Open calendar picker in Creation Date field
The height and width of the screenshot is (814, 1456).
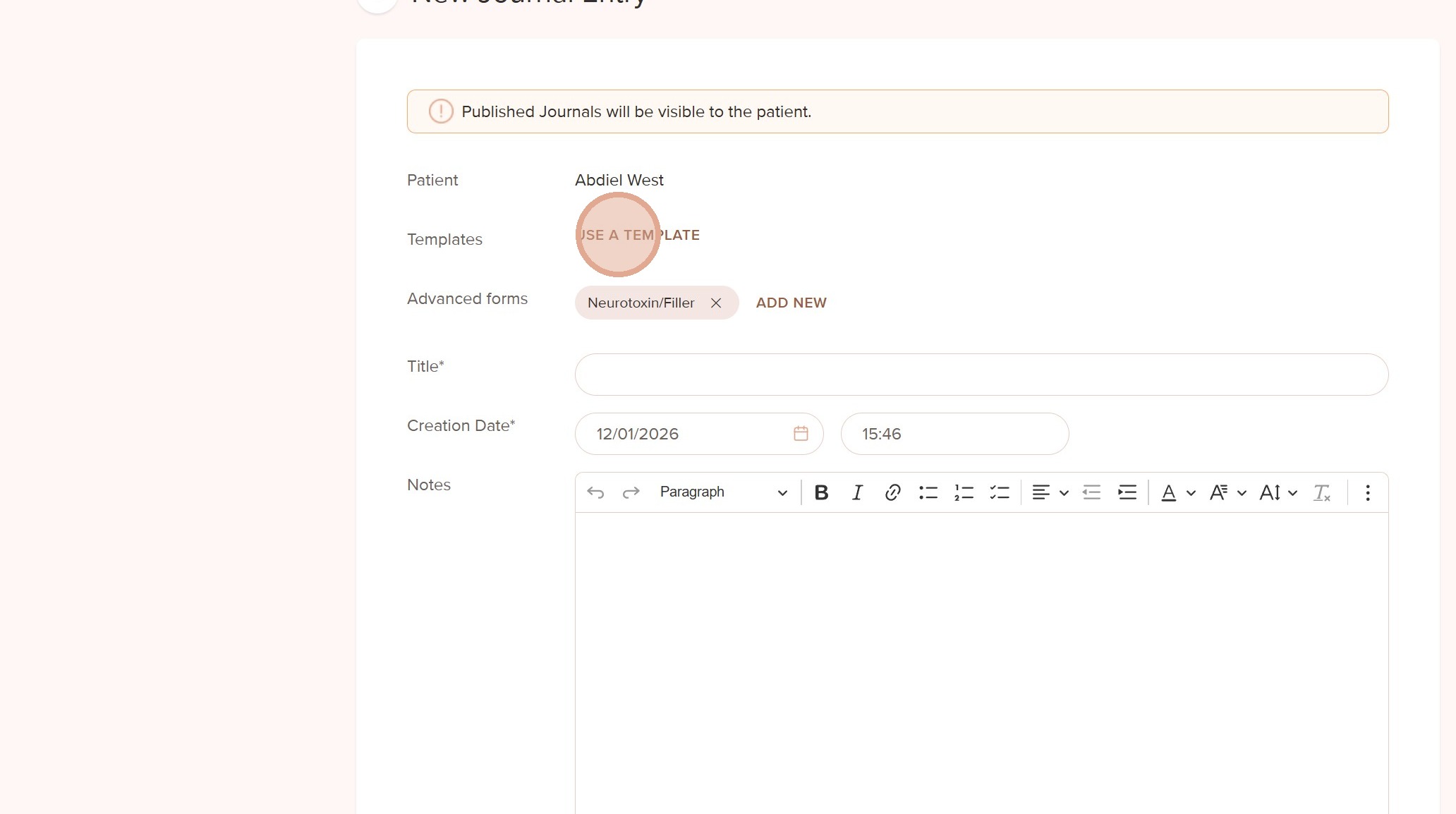(801, 434)
